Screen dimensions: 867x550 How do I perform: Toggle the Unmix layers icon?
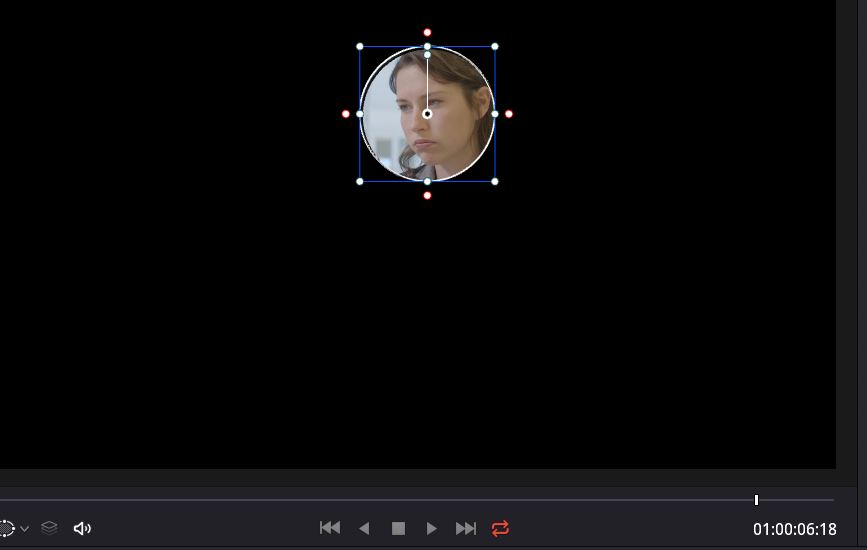[x=49, y=528]
